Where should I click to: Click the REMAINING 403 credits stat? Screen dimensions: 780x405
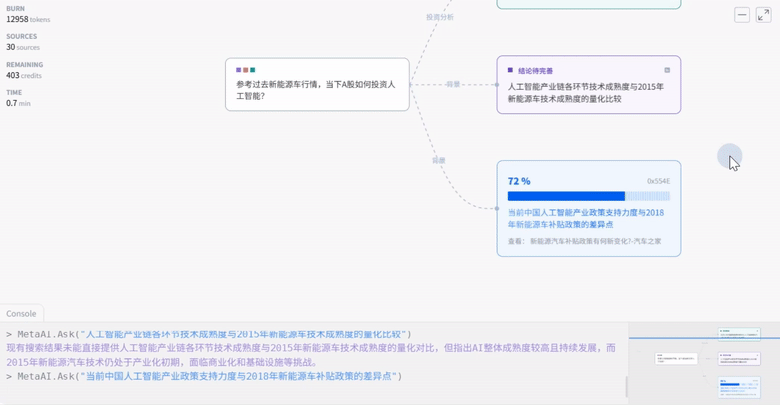tap(24, 71)
